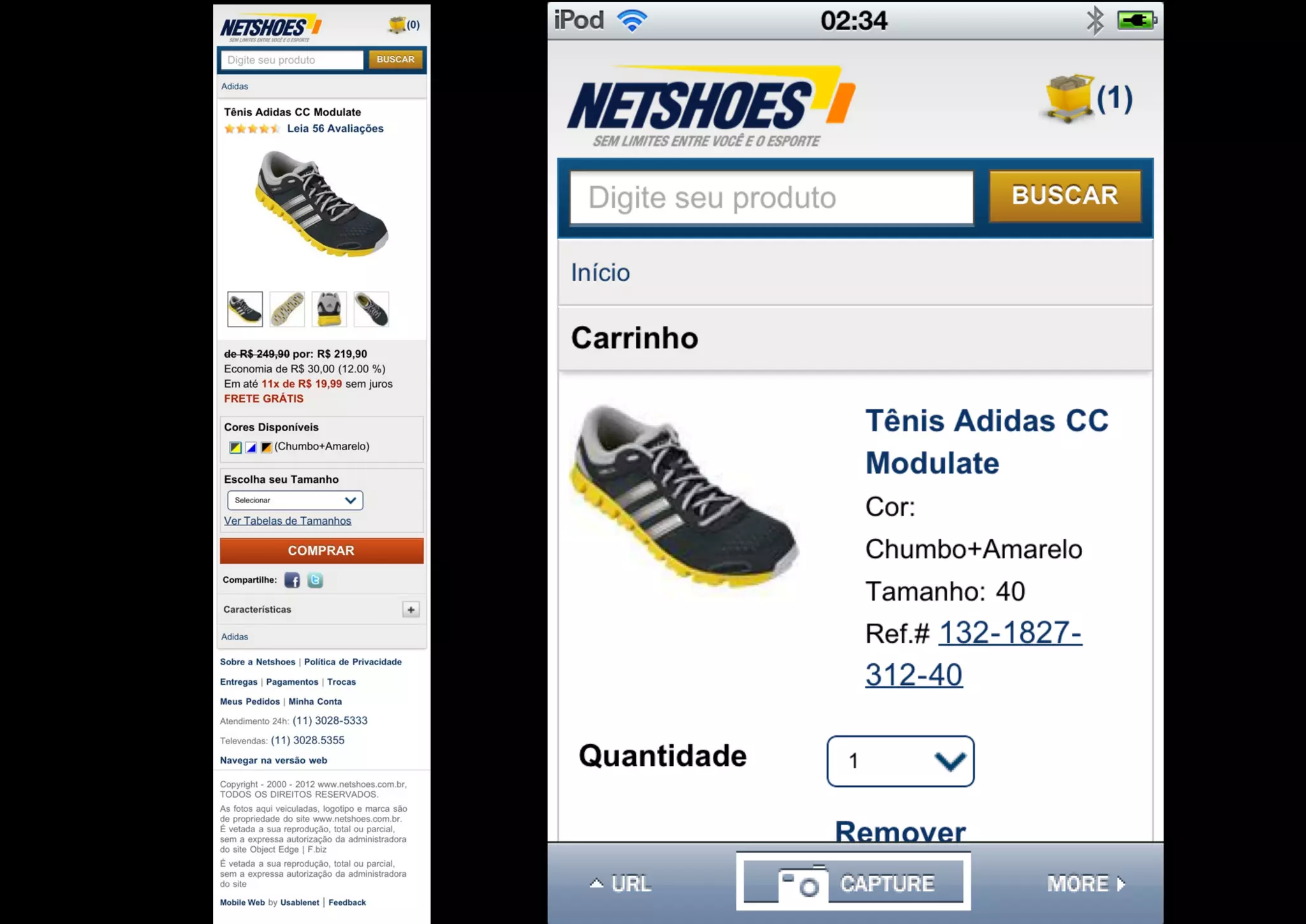
Task: Select the blue-white color swatch
Action: (x=251, y=447)
